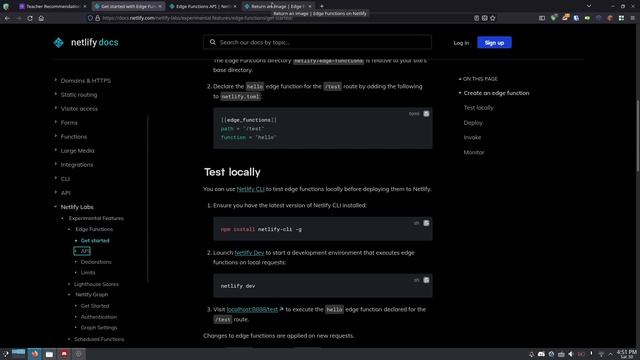Reload the current page
The width and height of the screenshot is (640, 360).
coord(30,18)
